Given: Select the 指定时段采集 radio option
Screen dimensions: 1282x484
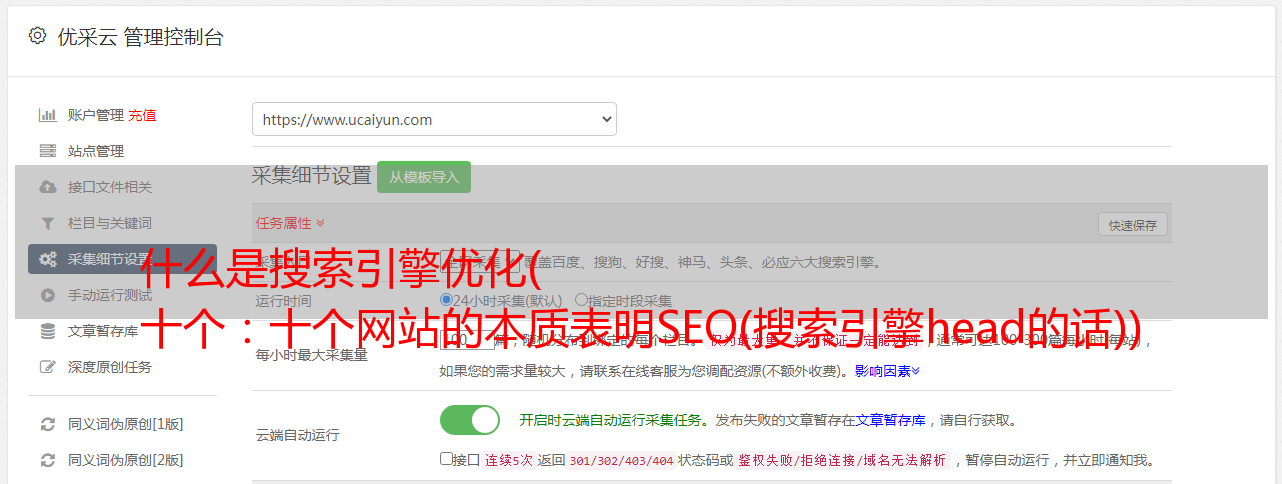Looking at the screenshot, I should pyautogui.click(x=581, y=300).
